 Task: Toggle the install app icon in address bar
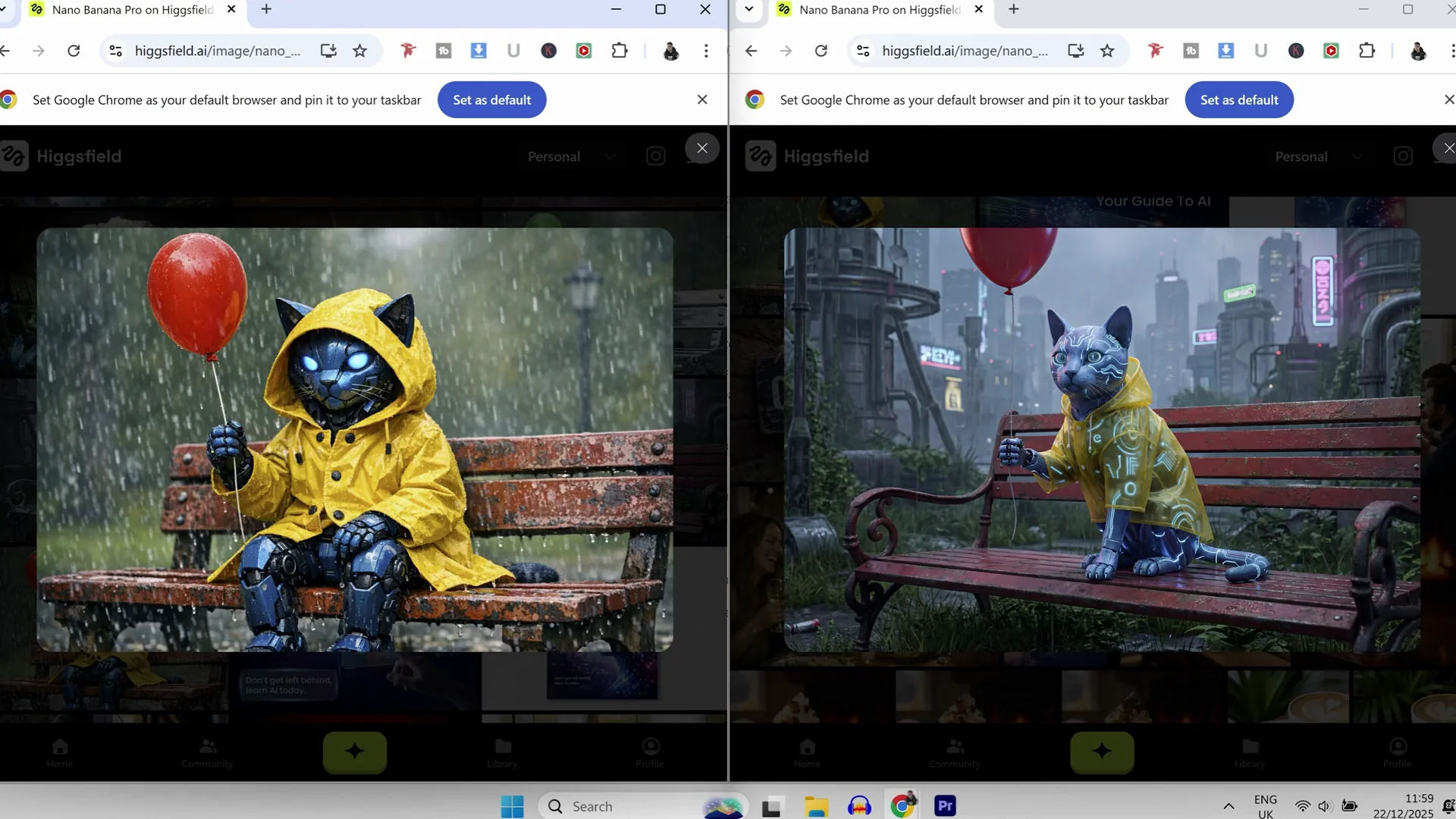[328, 51]
